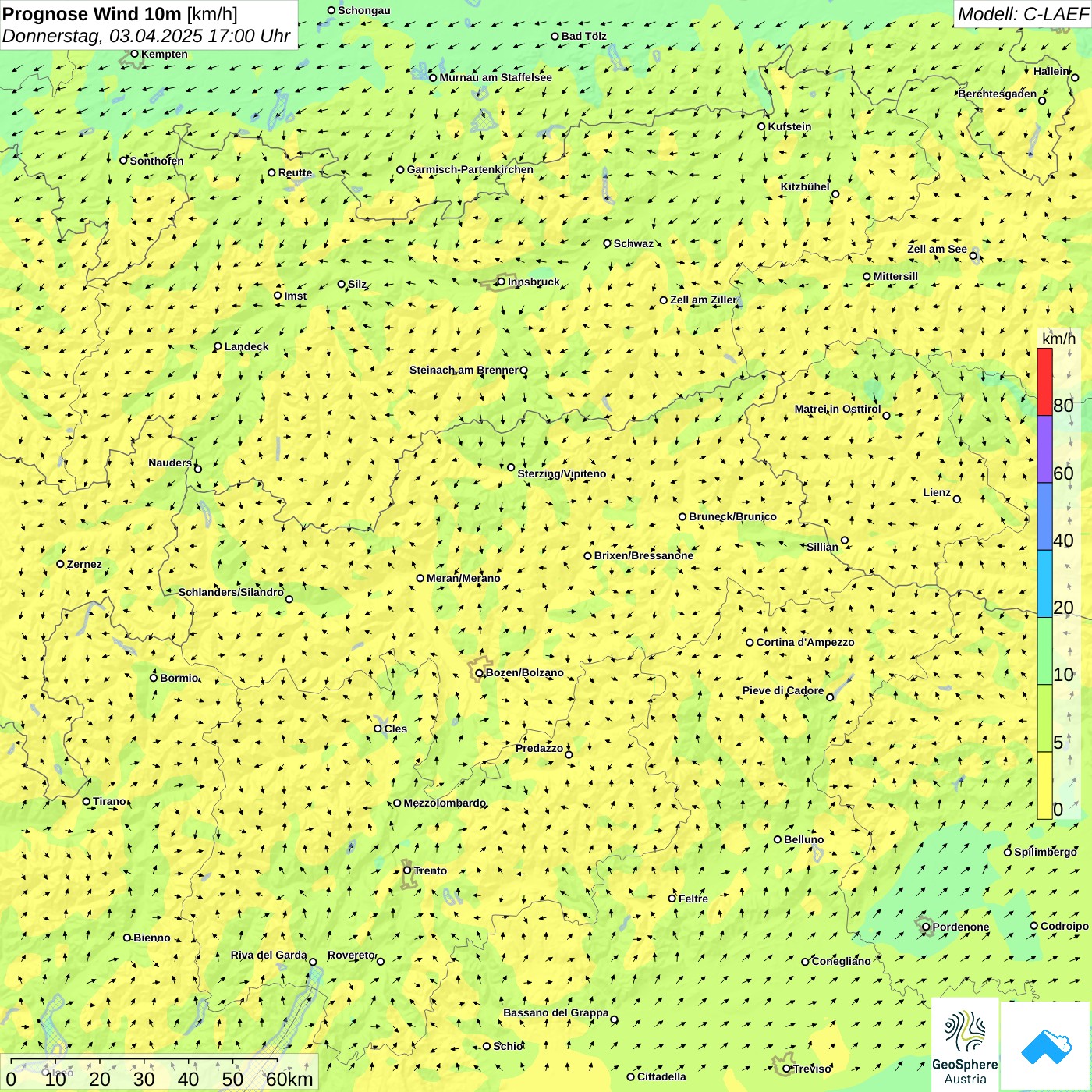The width and height of the screenshot is (1092, 1092).
Task: Click the Trento city marker circle
Action: (407, 870)
